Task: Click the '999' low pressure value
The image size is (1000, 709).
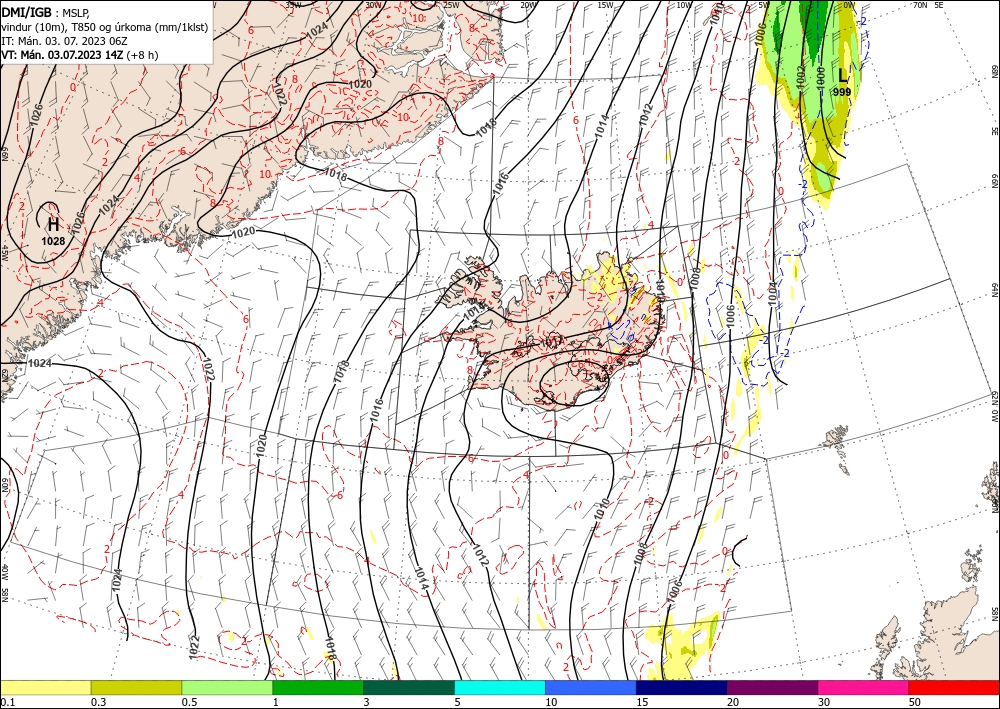Action: click(x=842, y=92)
